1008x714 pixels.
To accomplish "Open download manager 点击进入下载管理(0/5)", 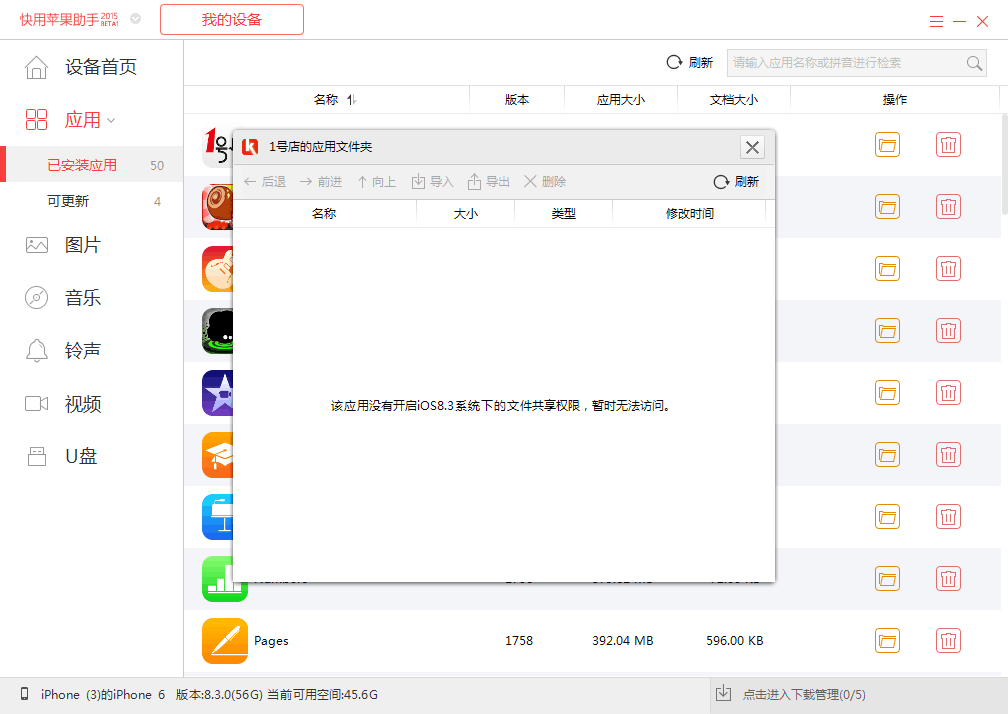I will click(804, 695).
